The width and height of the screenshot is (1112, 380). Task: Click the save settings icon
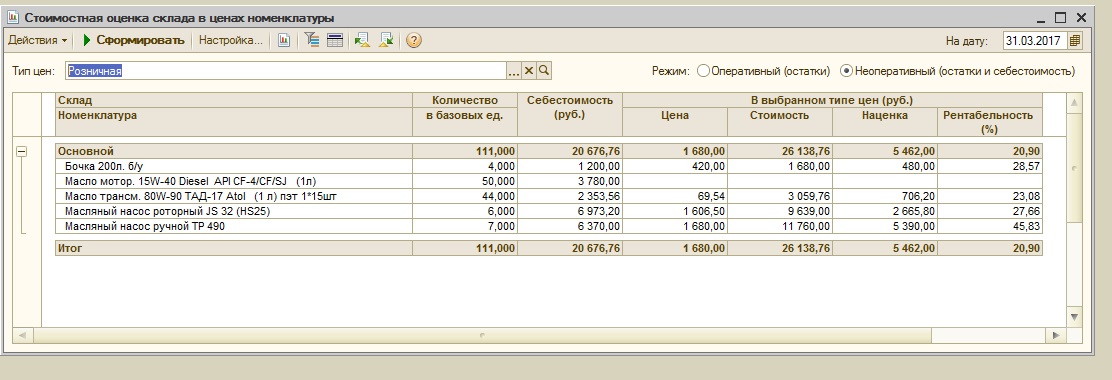[x=387, y=40]
